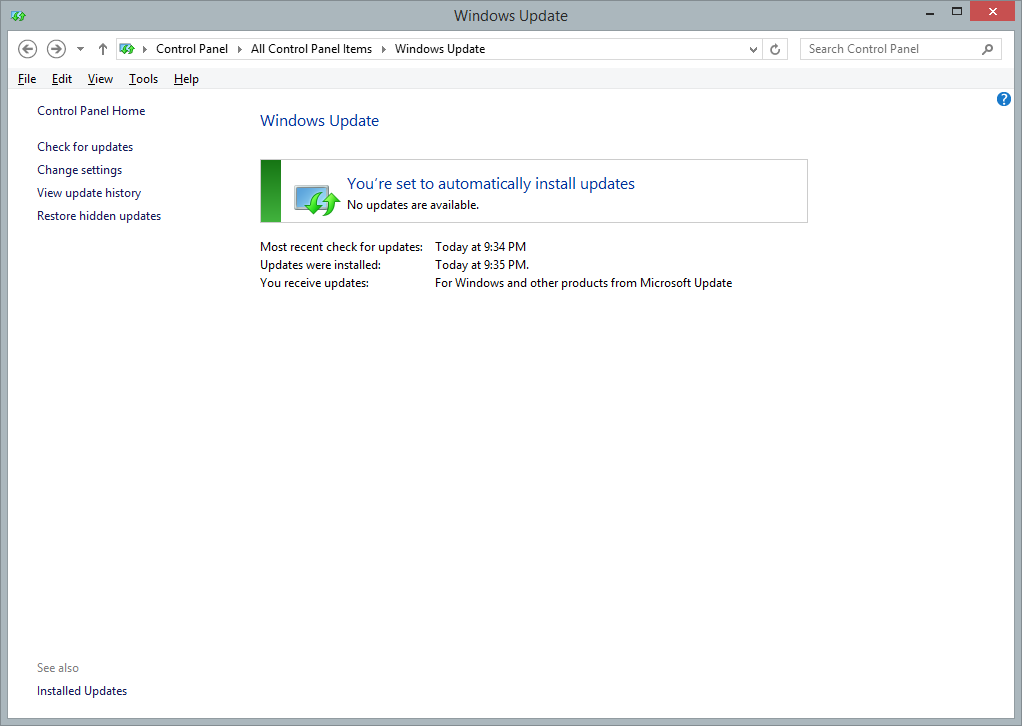Click Restore hidden updates
The image size is (1022, 726).
tap(99, 216)
